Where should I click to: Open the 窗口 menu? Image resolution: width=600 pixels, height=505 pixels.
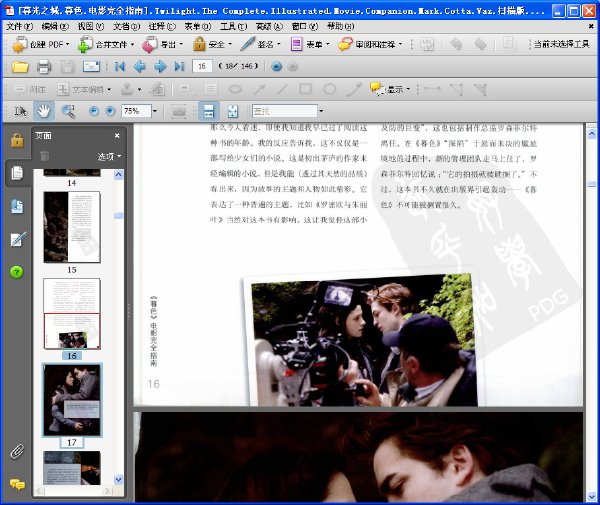point(305,26)
